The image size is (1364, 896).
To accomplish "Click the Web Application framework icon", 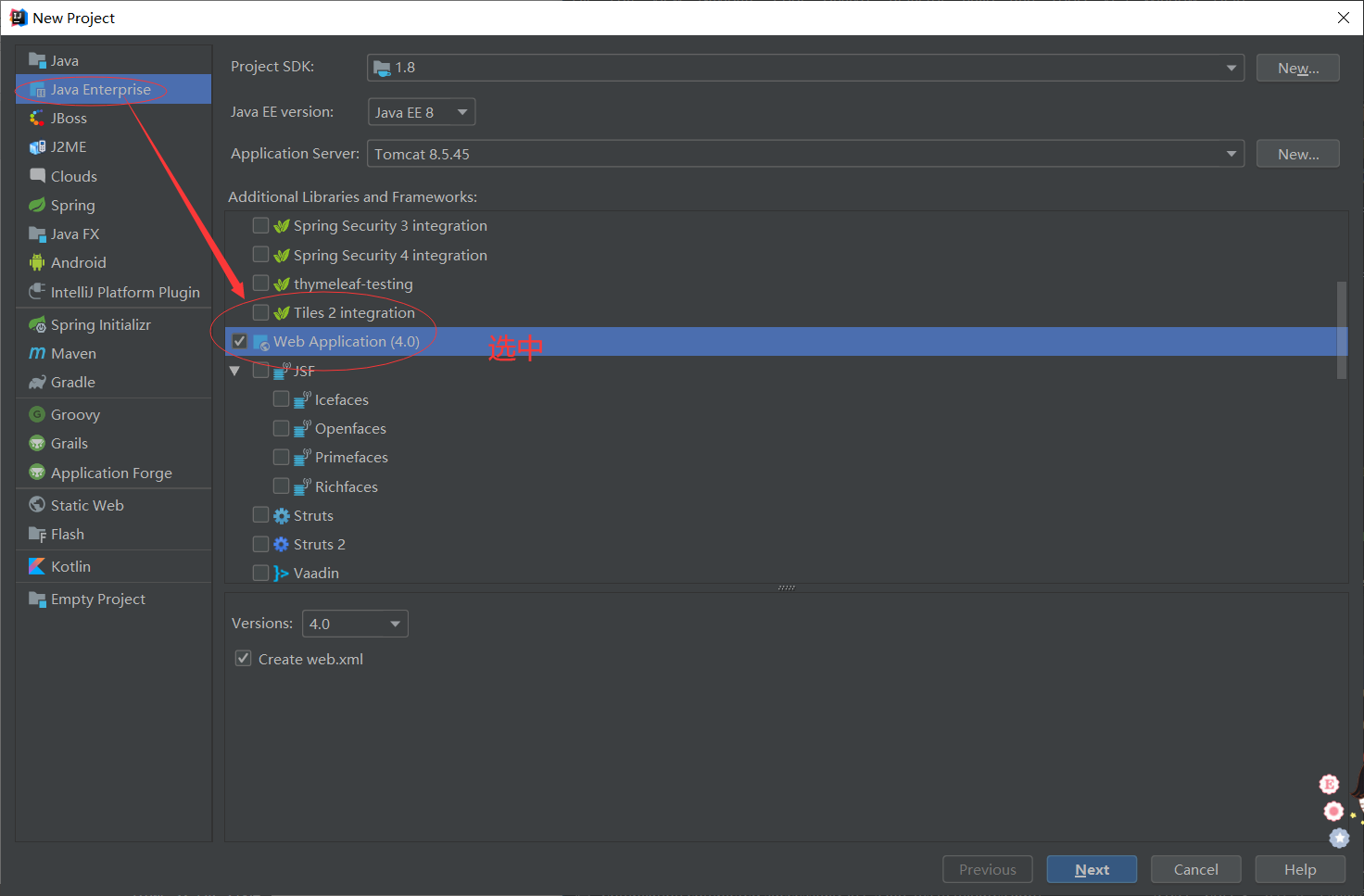I will [x=261, y=342].
